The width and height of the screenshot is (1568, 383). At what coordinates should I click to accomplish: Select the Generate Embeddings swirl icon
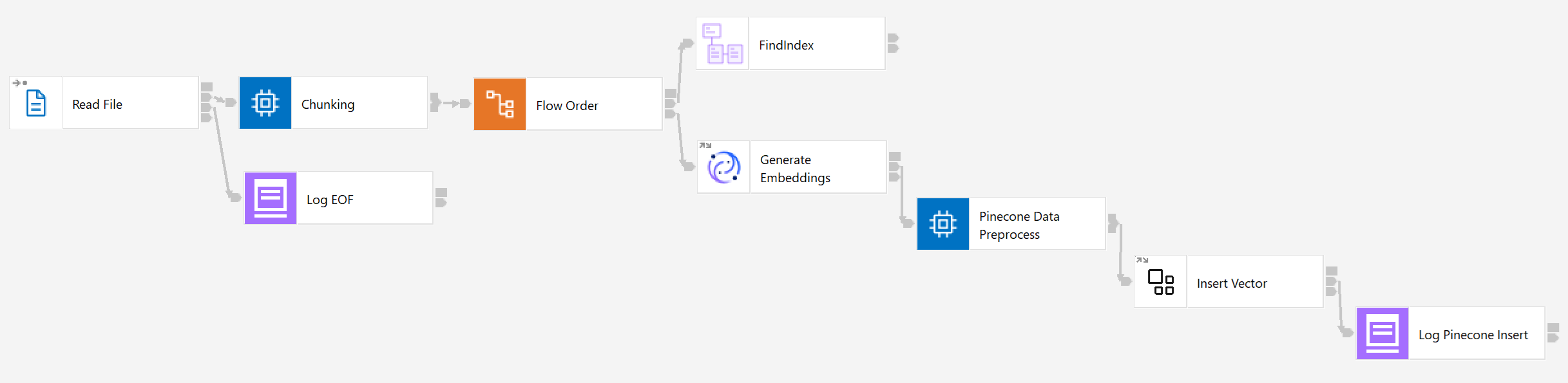coord(723,167)
